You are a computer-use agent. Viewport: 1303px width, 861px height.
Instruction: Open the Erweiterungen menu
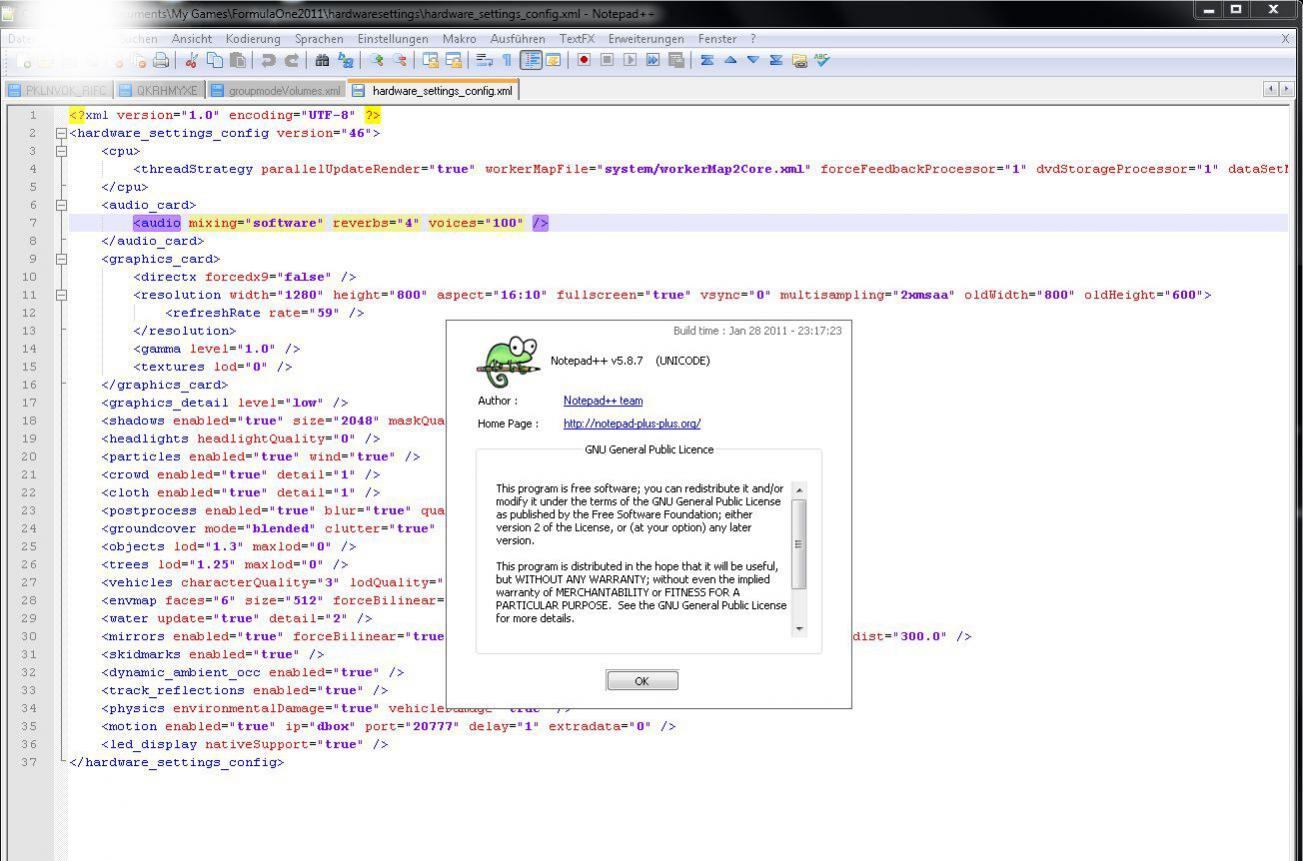click(x=647, y=38)
